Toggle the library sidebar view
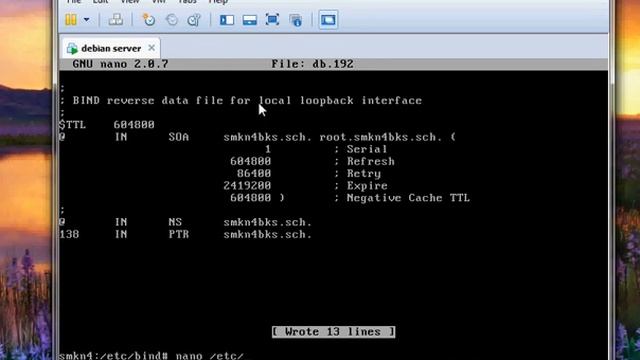Viewport: 640px width, 360px height. [227, 20]
